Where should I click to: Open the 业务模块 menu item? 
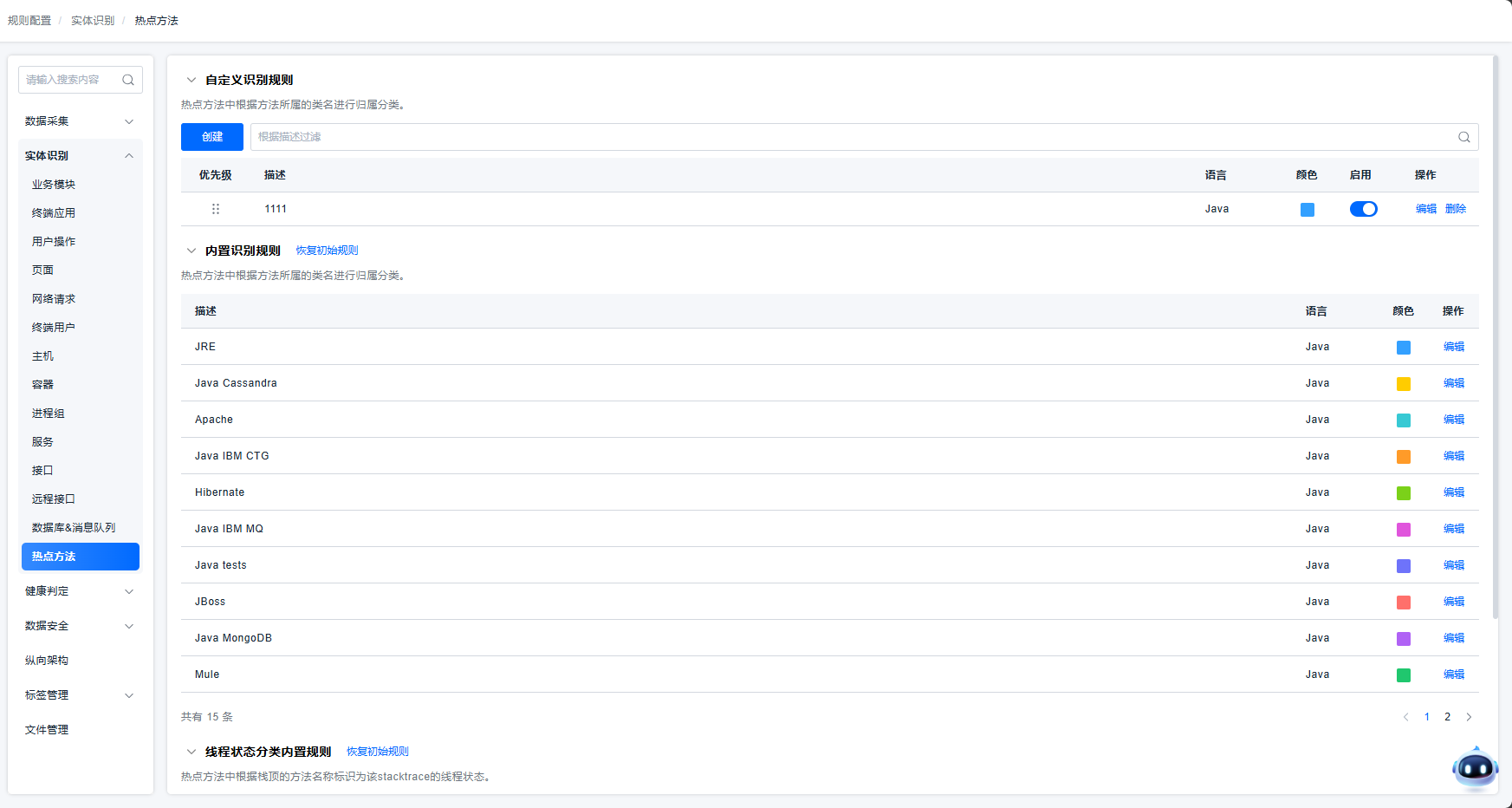(54, 185)
